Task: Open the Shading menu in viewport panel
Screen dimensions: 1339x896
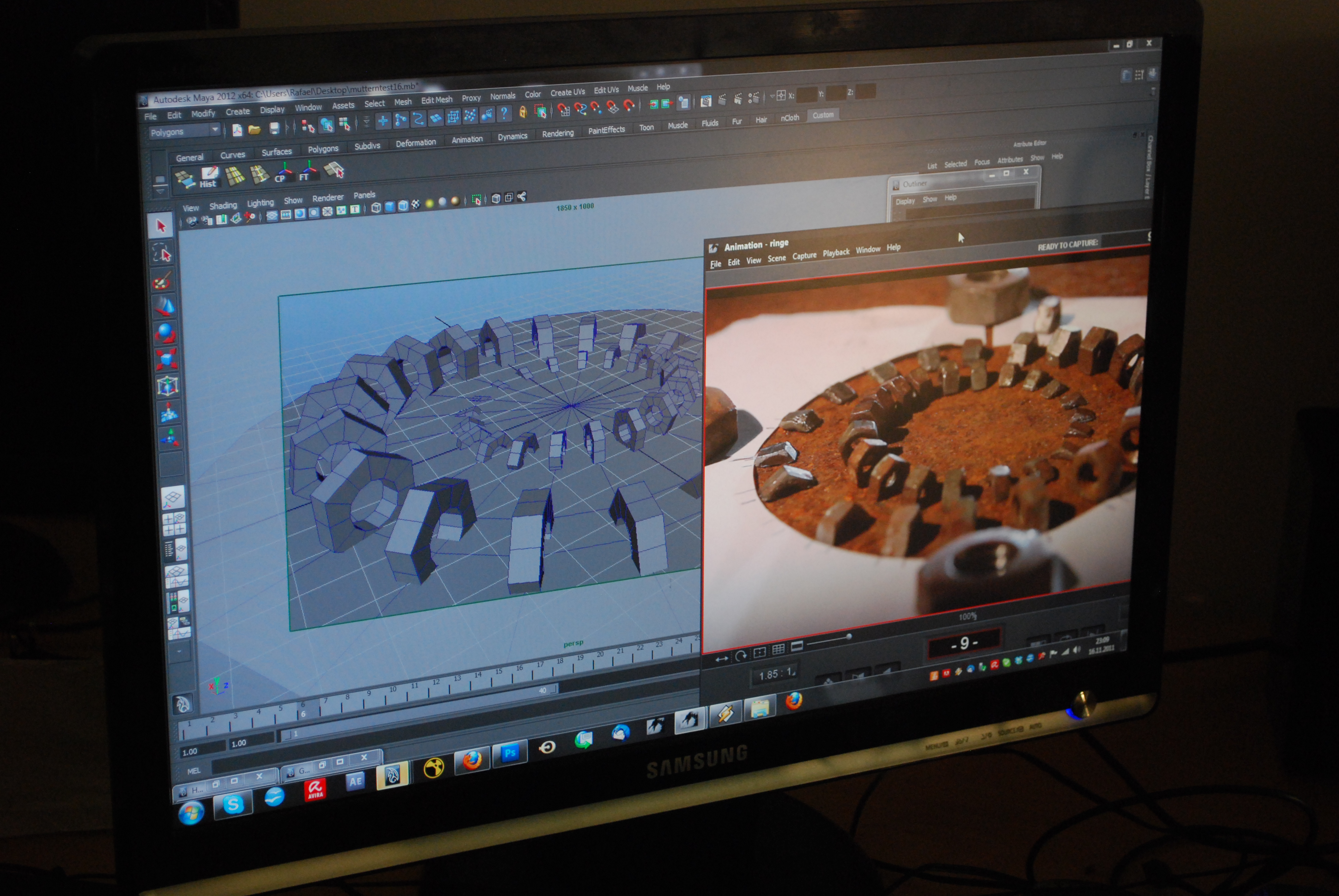Action: pos(223,206)
